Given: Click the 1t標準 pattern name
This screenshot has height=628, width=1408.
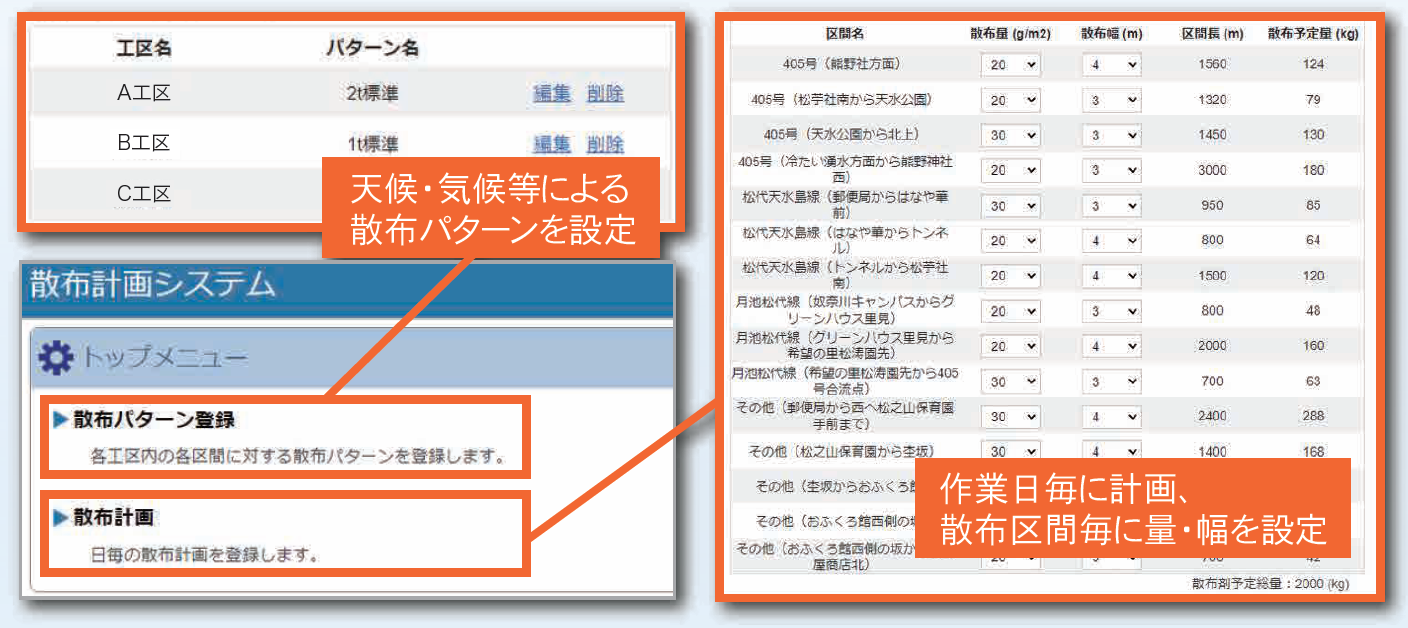Looking at the screenshot, I should tap(373, 144).
